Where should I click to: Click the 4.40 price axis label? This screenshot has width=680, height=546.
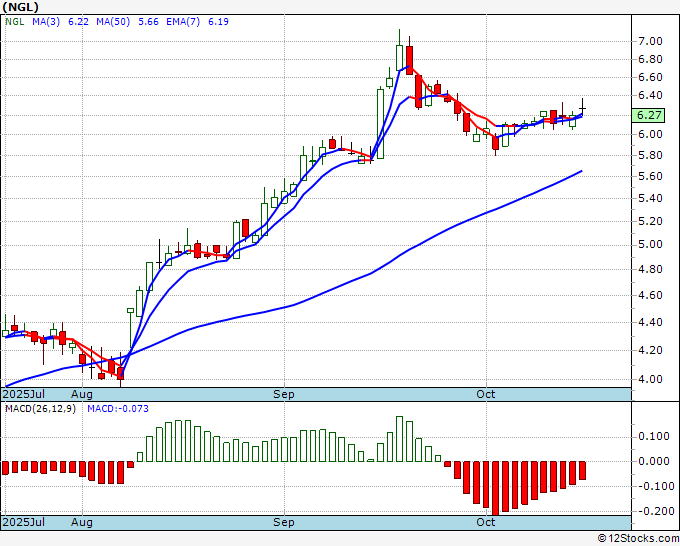point(650,322)
